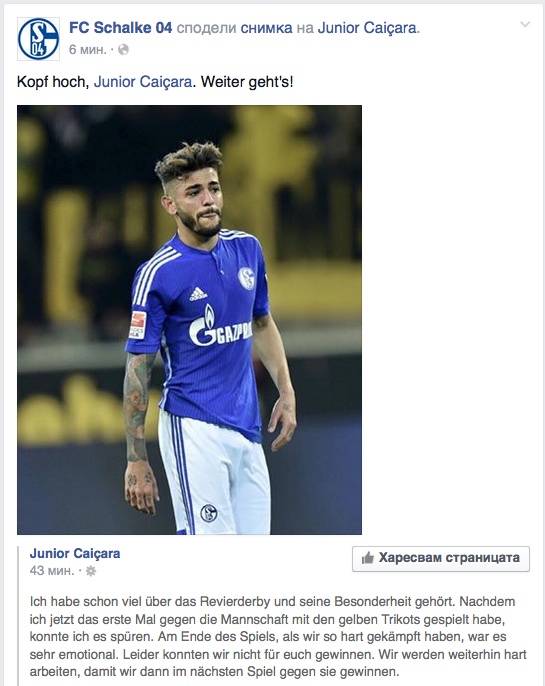
Task: Open Junior Caiçara name in shared post
Action: (x=75, y=553)
